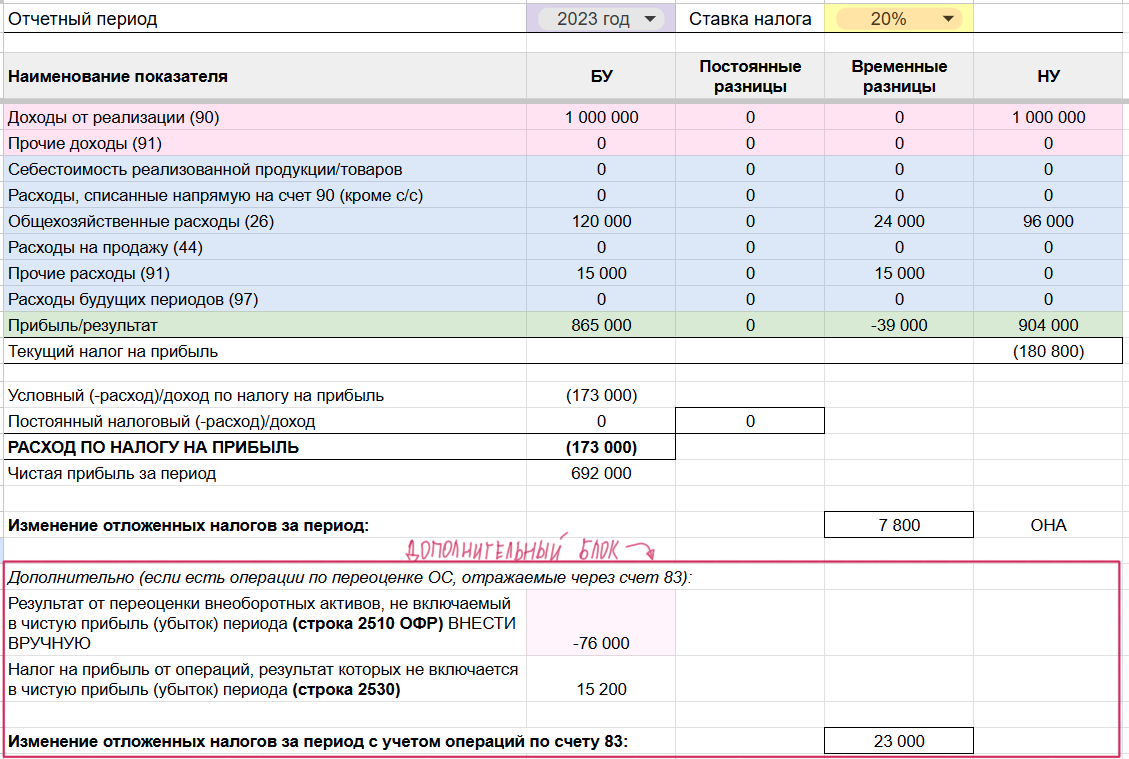Click the bordered 7 800 cell

click(x=899, y=525)
